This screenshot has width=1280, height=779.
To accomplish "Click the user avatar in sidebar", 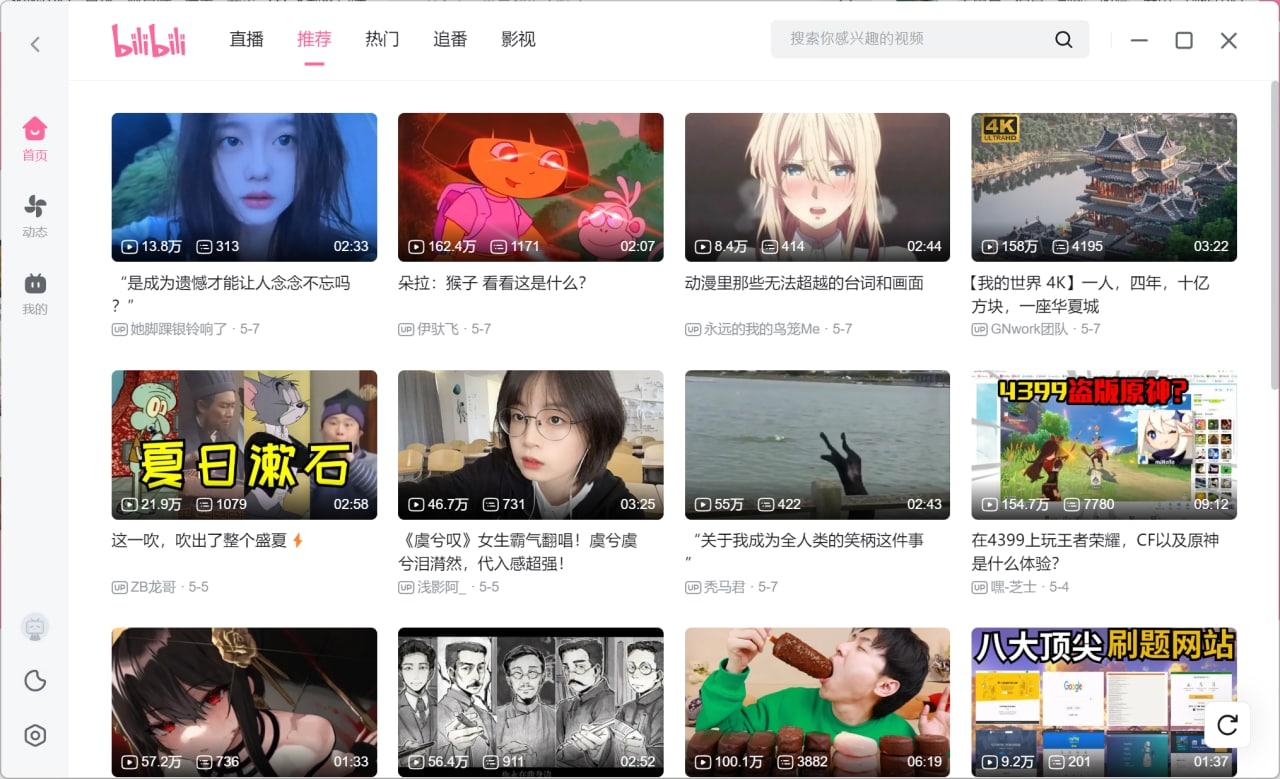I will [35, 628].
